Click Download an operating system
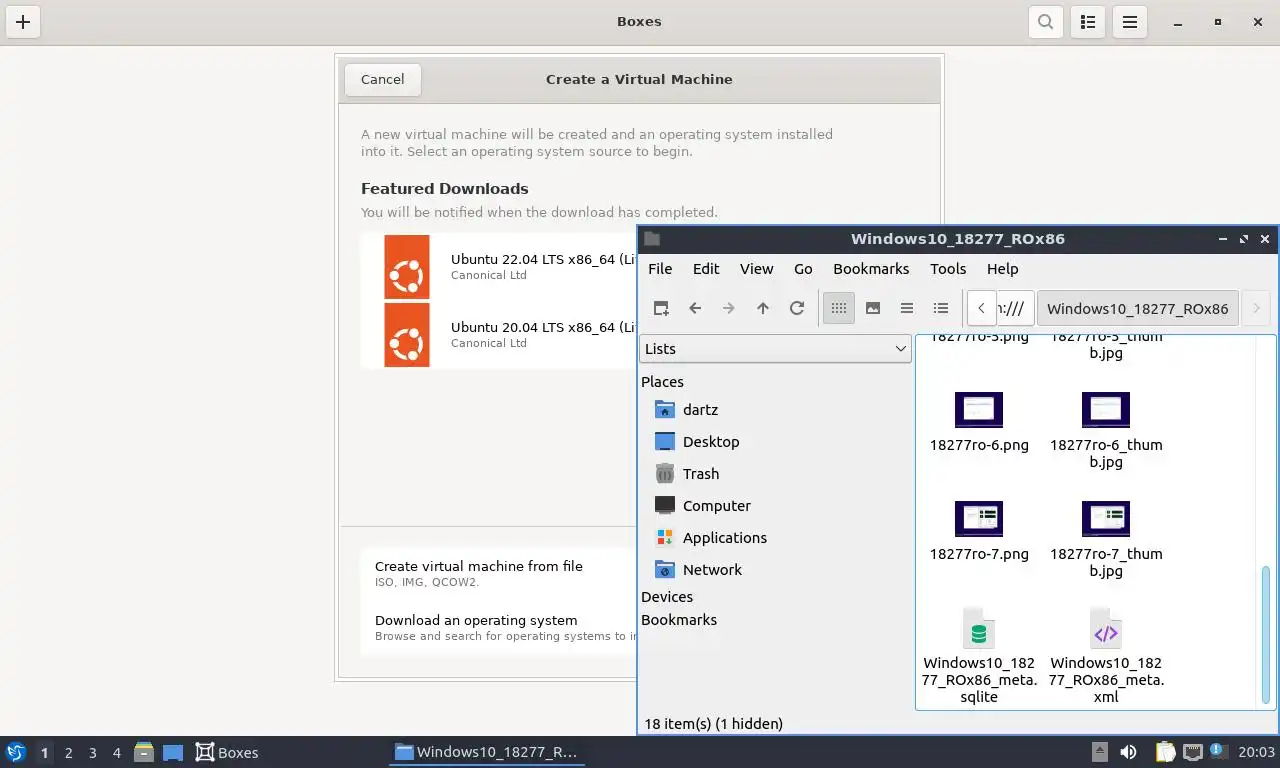Image resolution: width=1280 pixels, height=768 pixels. (x=500, y=627)
